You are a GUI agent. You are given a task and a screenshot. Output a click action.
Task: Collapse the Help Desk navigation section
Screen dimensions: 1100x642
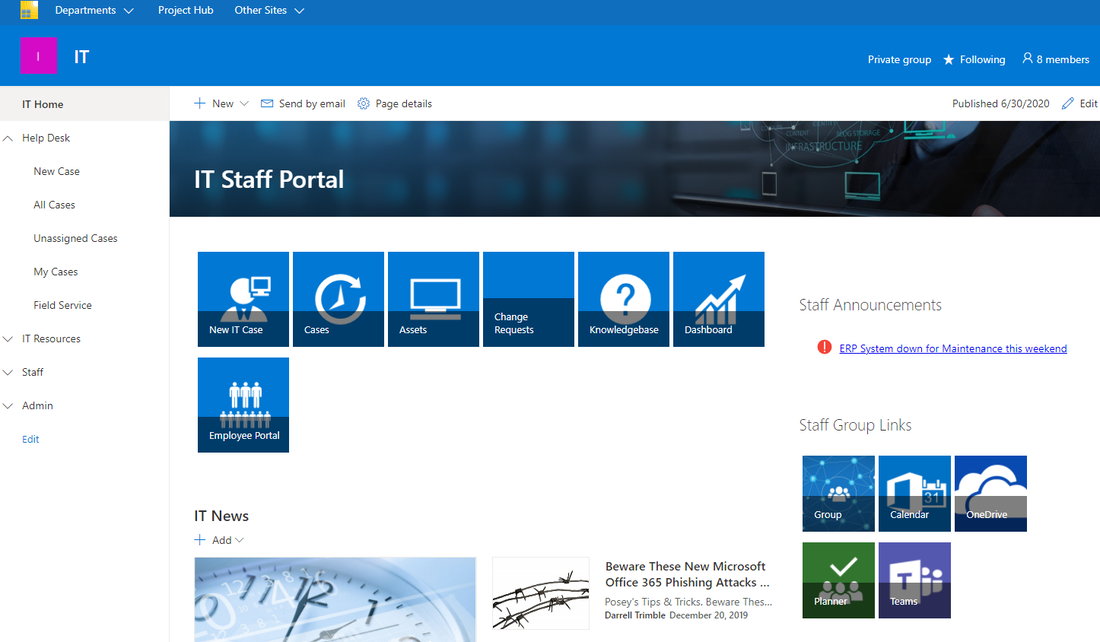pos(9,137)
